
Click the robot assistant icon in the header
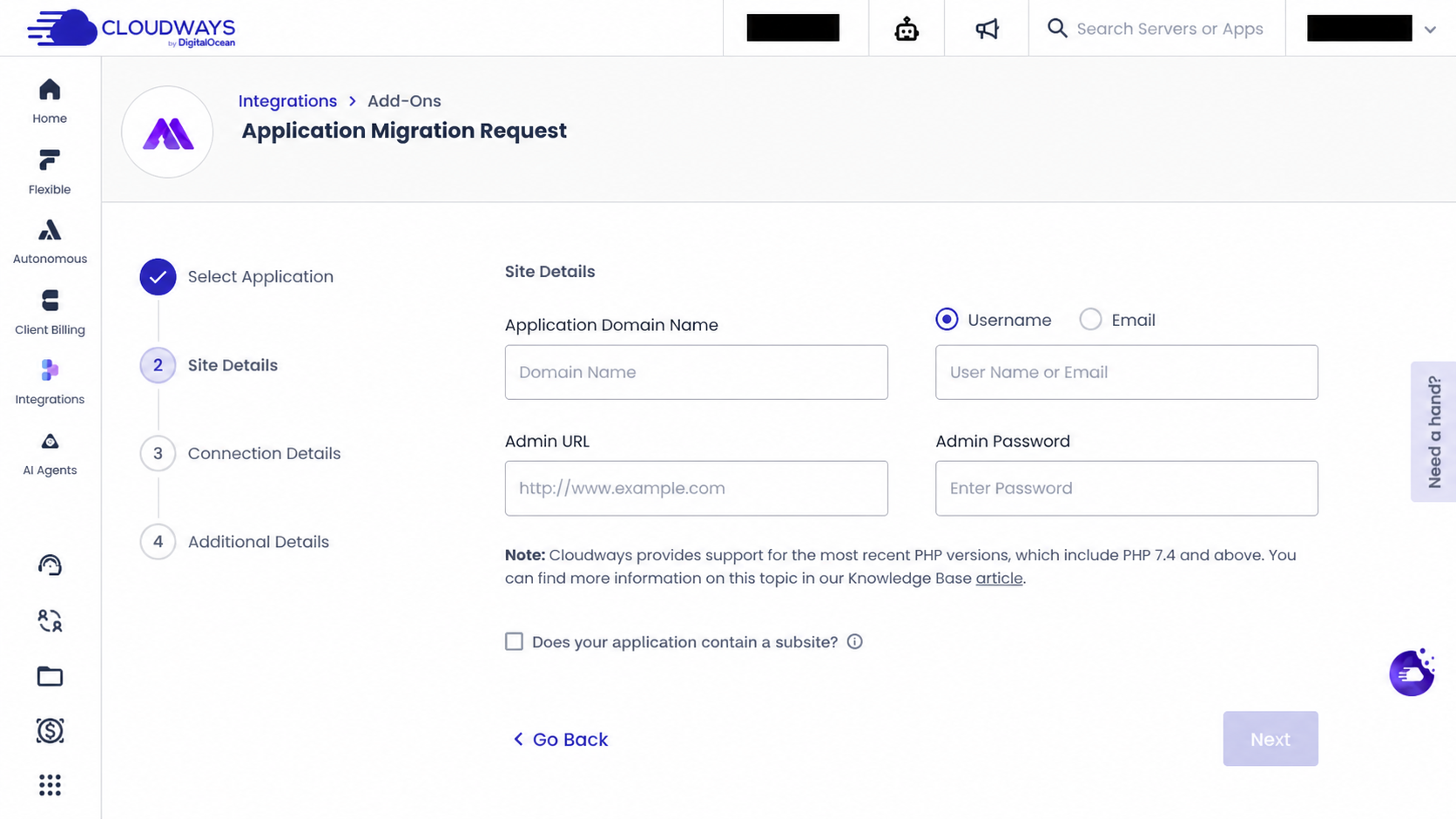point(907,29)
